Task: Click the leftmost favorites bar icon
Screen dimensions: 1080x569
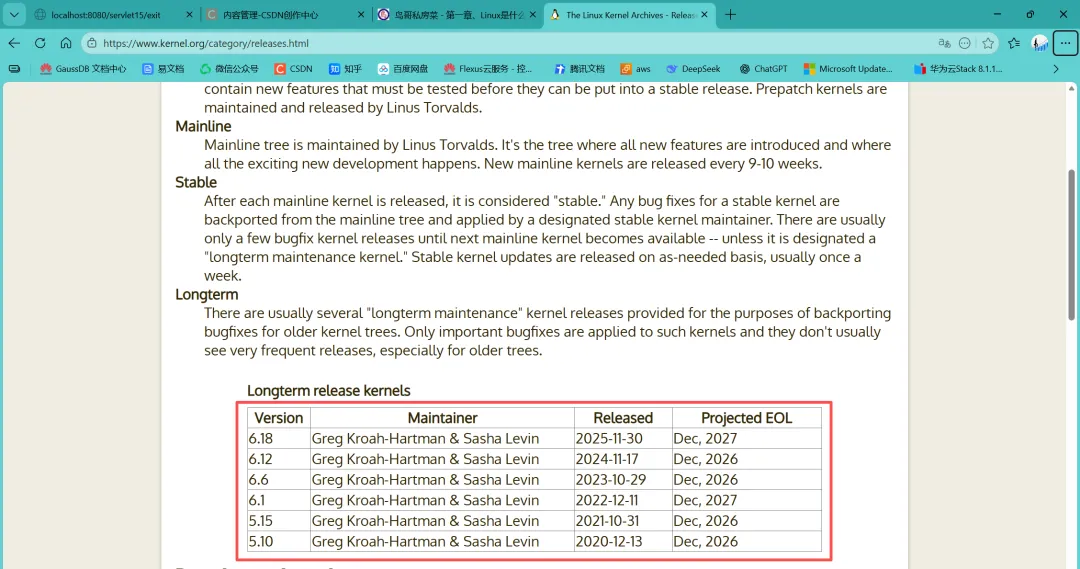Action: pyautogui.click(x=14, y=69)
